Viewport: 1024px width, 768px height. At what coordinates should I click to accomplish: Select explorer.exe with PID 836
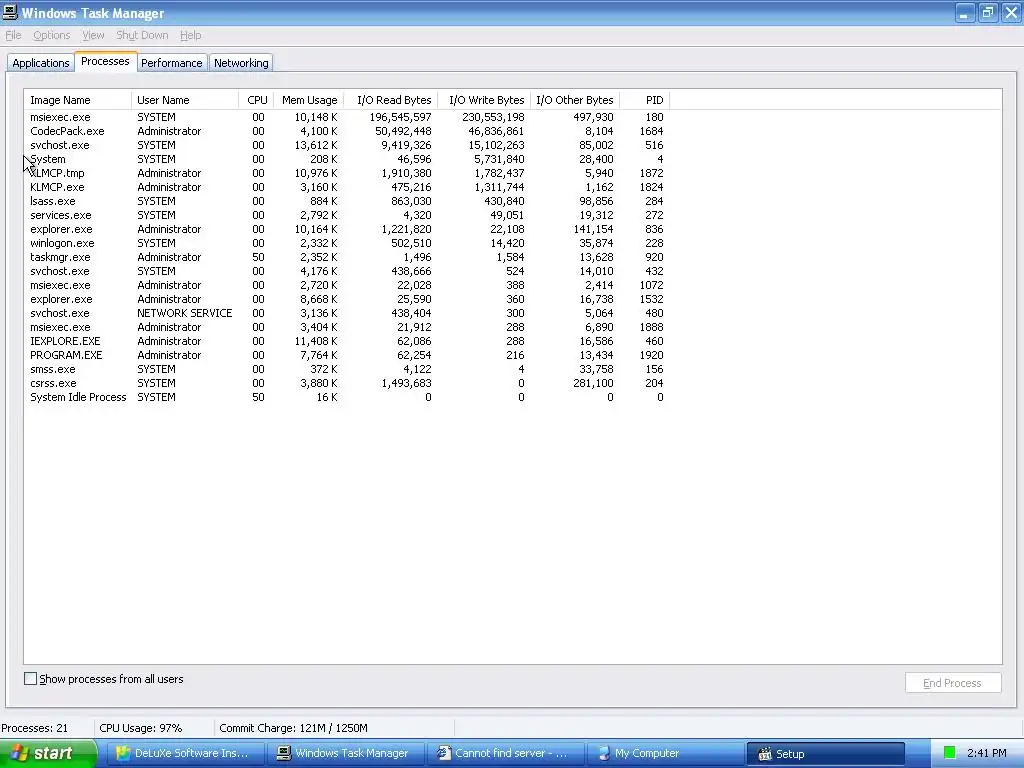point(347,229)
